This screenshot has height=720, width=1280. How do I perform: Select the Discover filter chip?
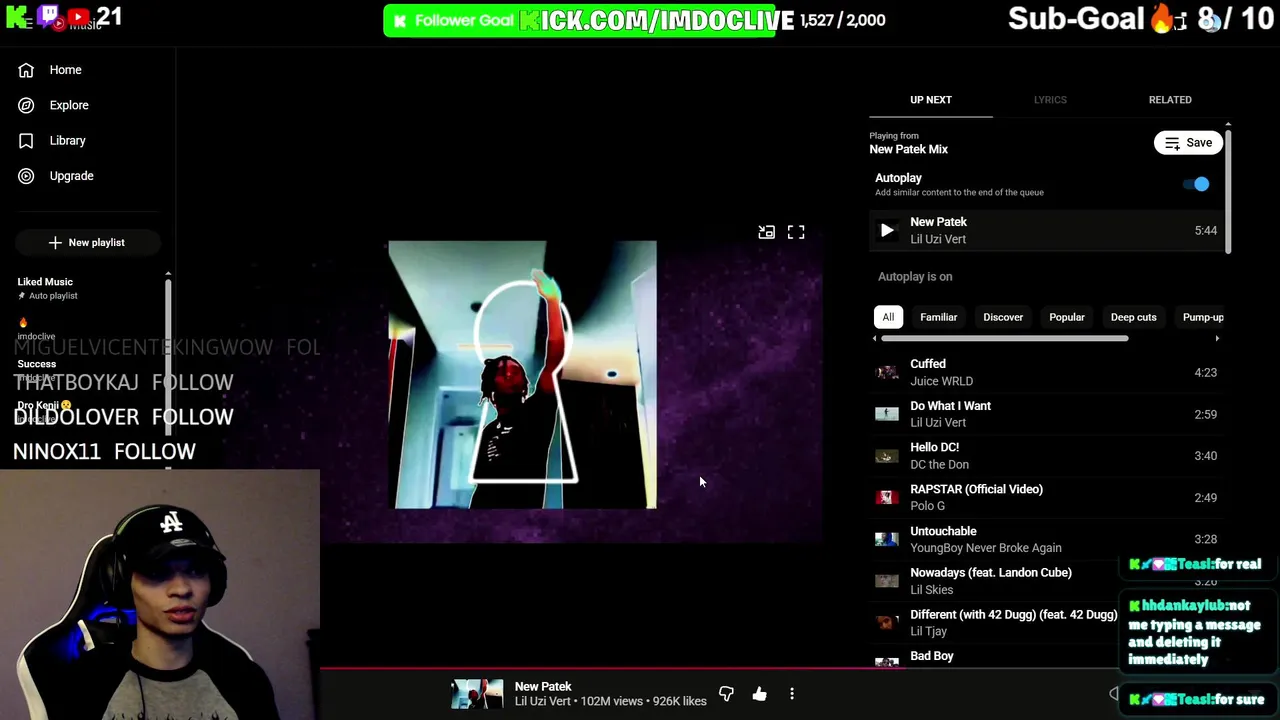1003,317
